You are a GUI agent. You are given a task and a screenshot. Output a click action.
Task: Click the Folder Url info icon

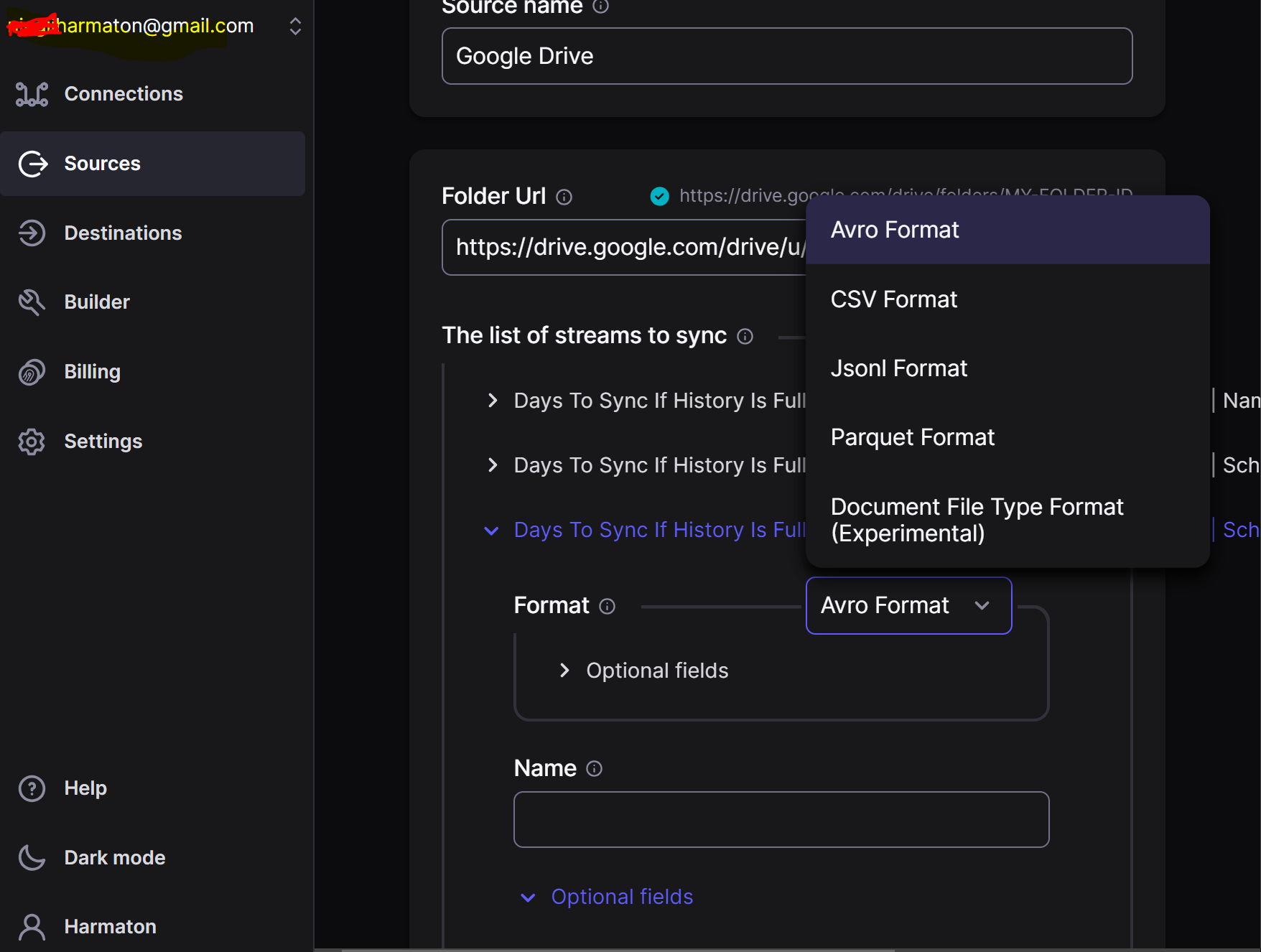pos(565,197)
